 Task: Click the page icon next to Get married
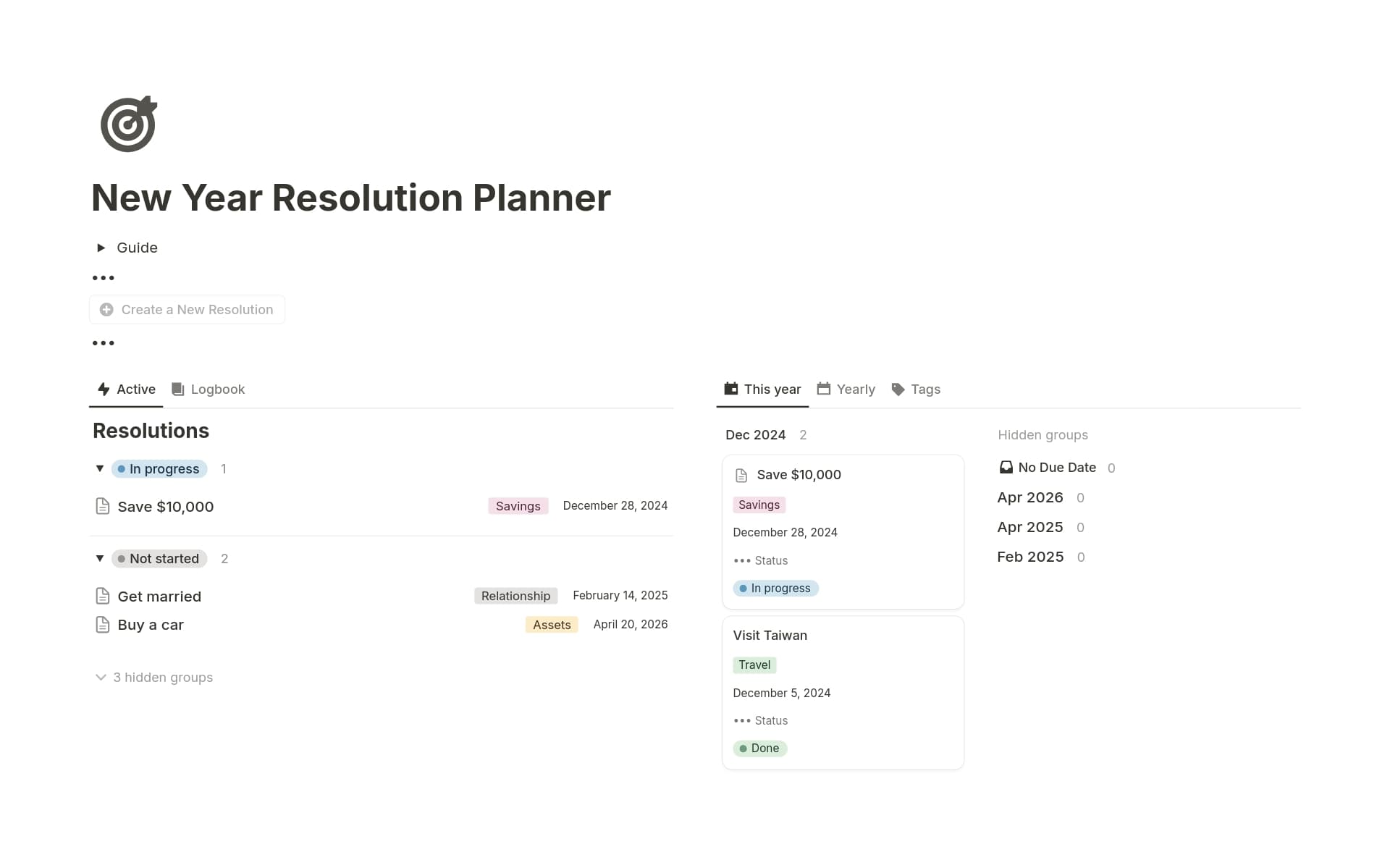coord(102,596)
